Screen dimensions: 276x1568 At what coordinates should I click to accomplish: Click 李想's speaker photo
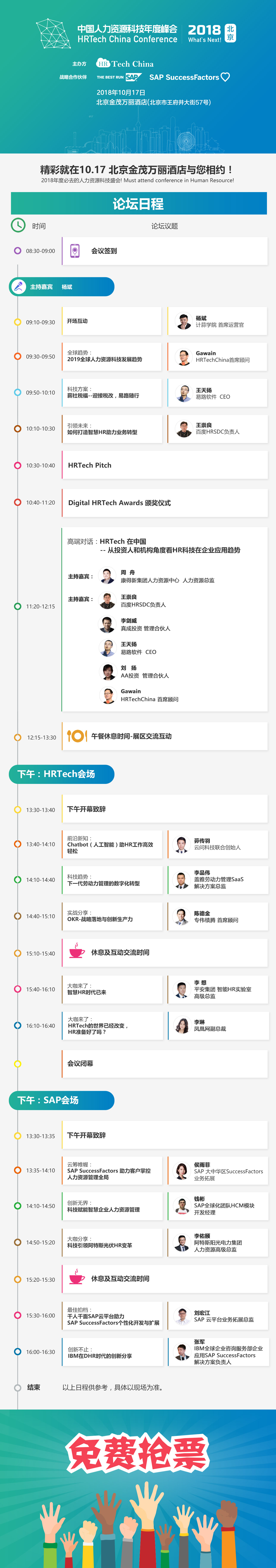click(182, 990)
